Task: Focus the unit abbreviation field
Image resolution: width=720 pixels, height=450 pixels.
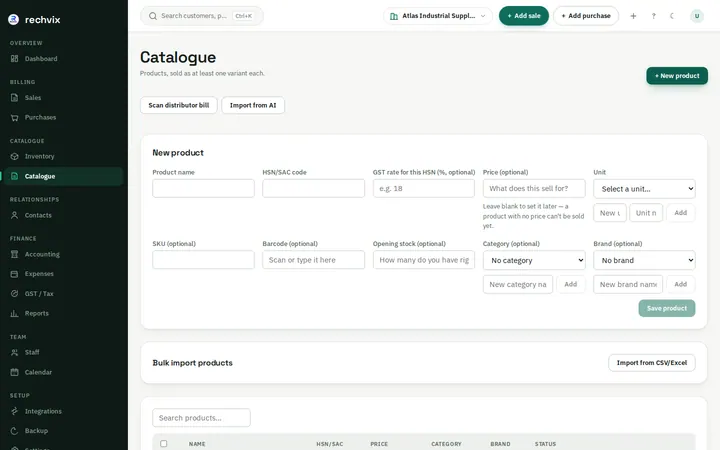Action: click(x=646, y=213)
